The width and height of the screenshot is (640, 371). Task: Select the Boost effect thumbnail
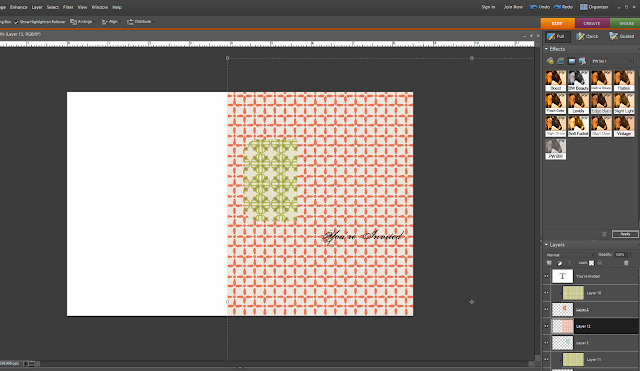pyautogui.click(x=556, y=80)
